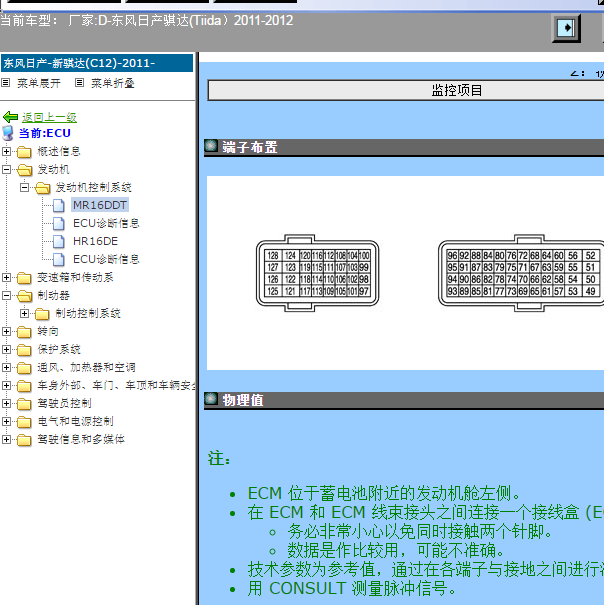The width and height of the screenshot is (604, 605).
Task: Click the 制动控制系统 folder icon
Action: 42,314
